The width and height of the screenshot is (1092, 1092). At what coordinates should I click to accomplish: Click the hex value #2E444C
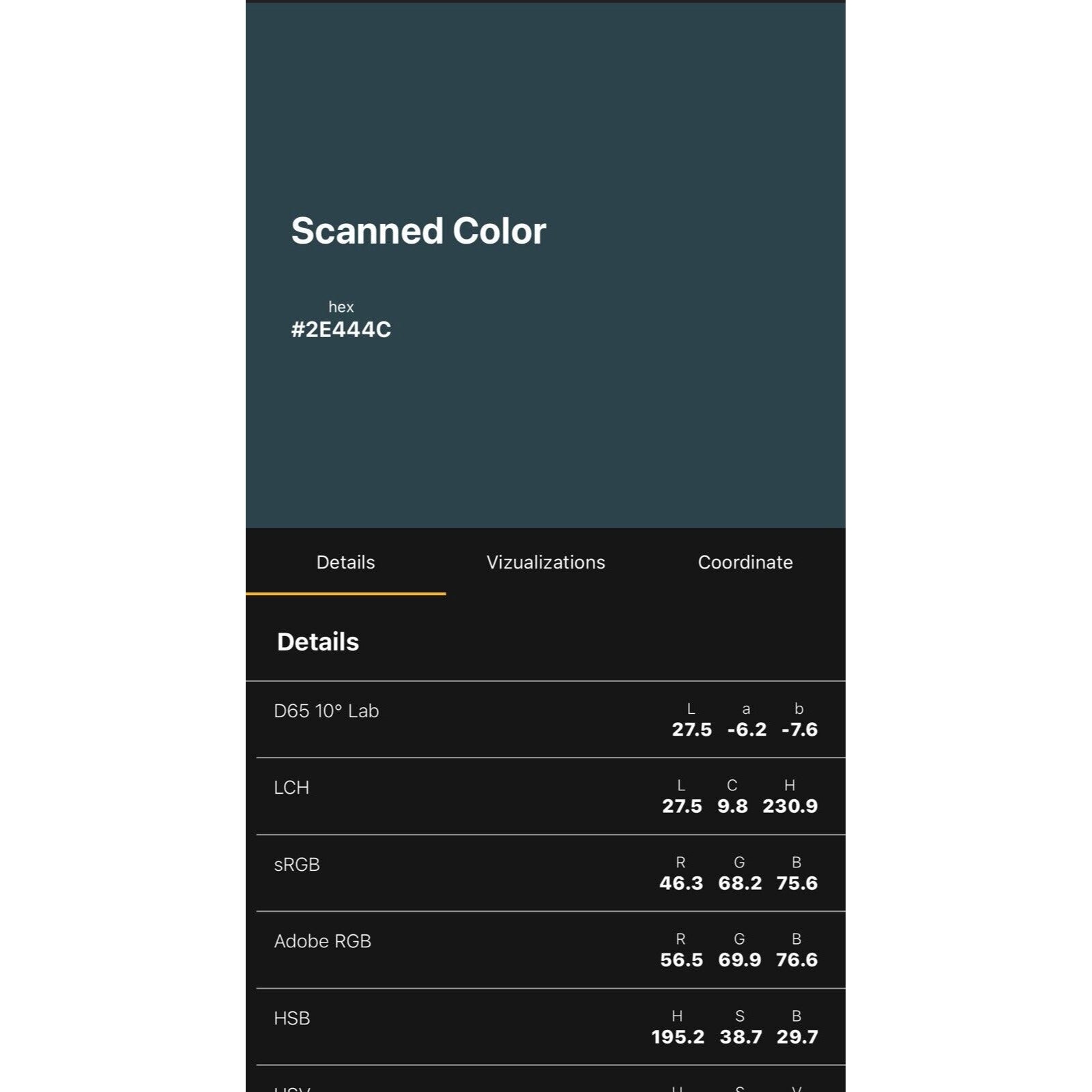(341, 330)
